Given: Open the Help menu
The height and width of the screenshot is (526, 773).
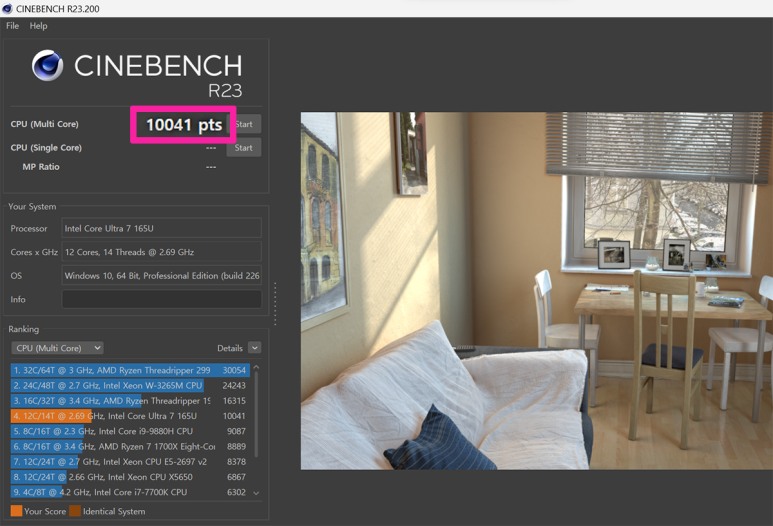Looking at the screenshot, I should (x=38, y=26).
